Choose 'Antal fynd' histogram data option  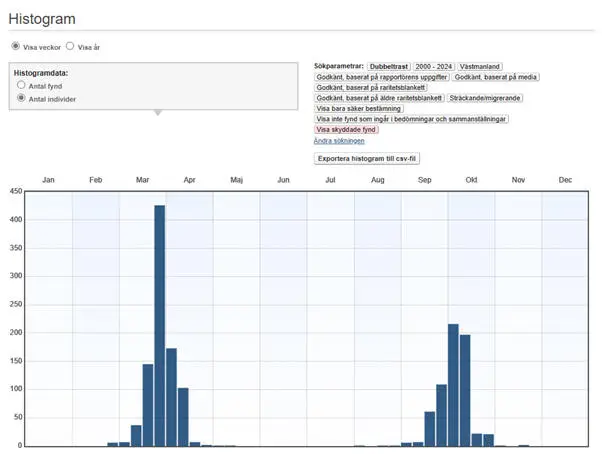point(21,86)
